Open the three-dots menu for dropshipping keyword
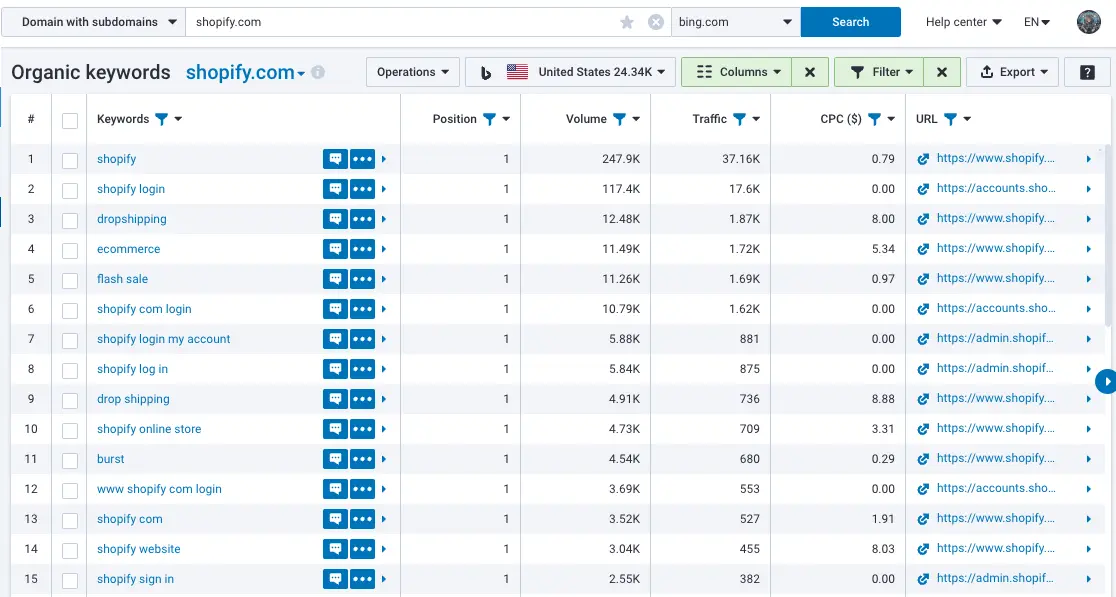1116x597 pixels. pos(362,219)
